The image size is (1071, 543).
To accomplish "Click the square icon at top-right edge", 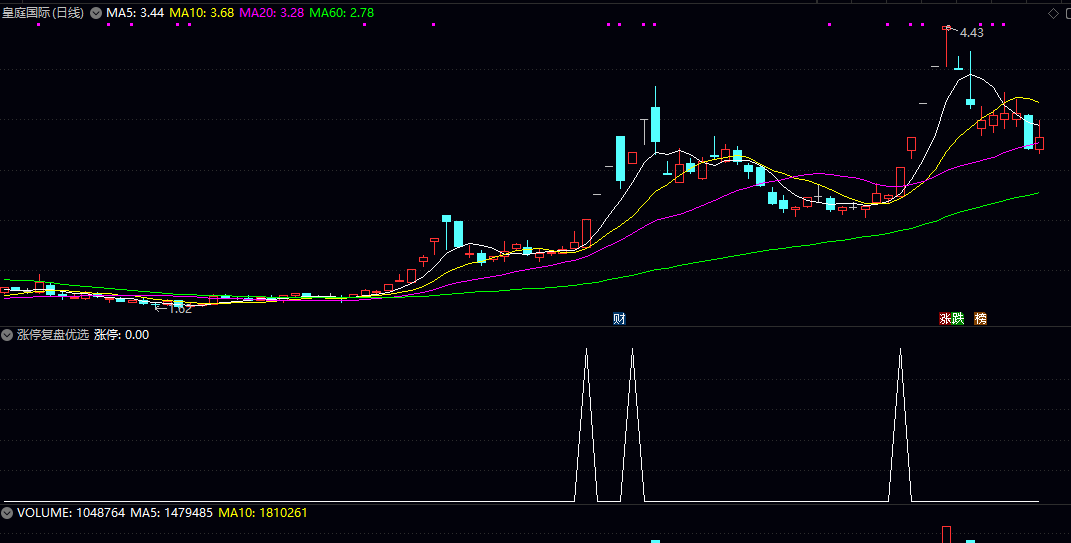I will click(1066, 13).
